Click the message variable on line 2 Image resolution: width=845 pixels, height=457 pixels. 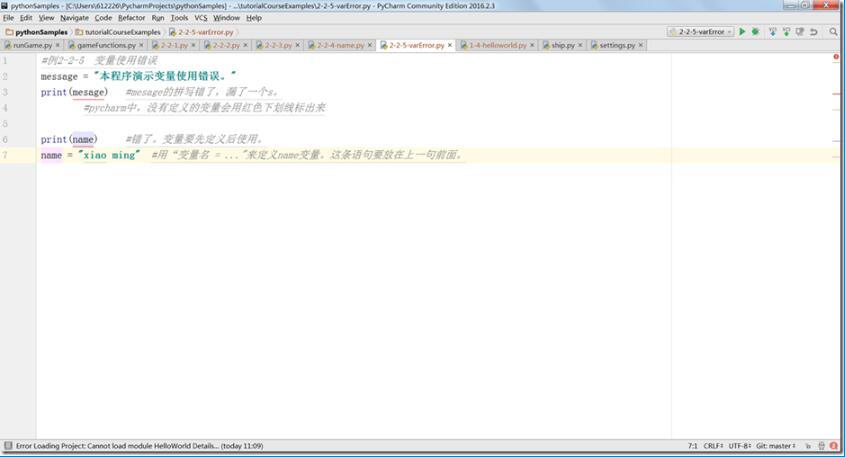click(59, 77)
